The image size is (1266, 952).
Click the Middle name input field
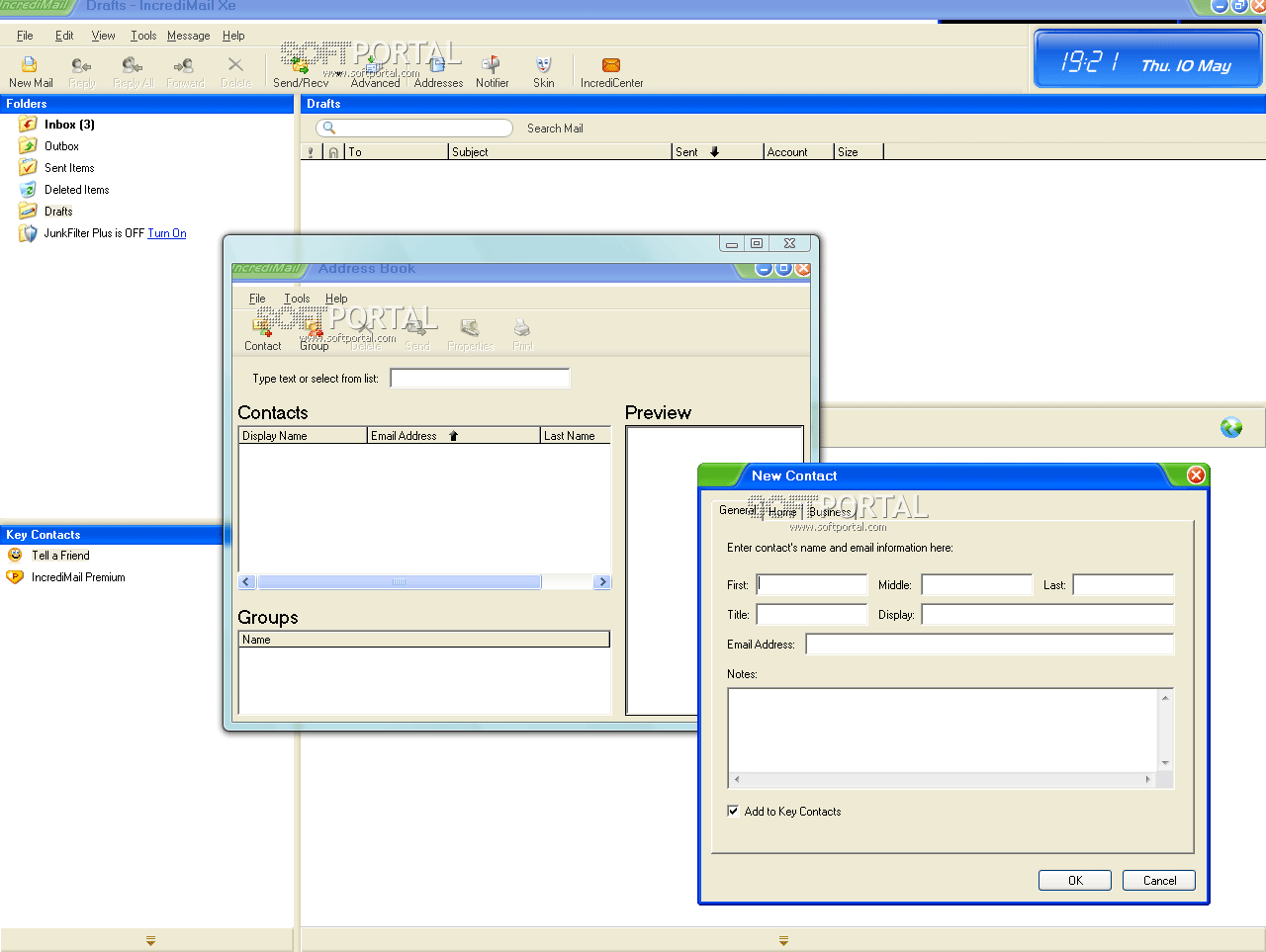(x=977, y=584)
